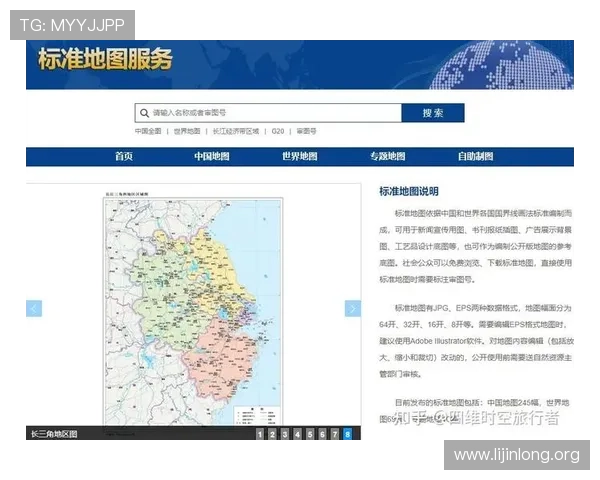The height and width of the screenshot is (480, 600).
Task: Open the 审图号 quick link
Action: [307, 131]
